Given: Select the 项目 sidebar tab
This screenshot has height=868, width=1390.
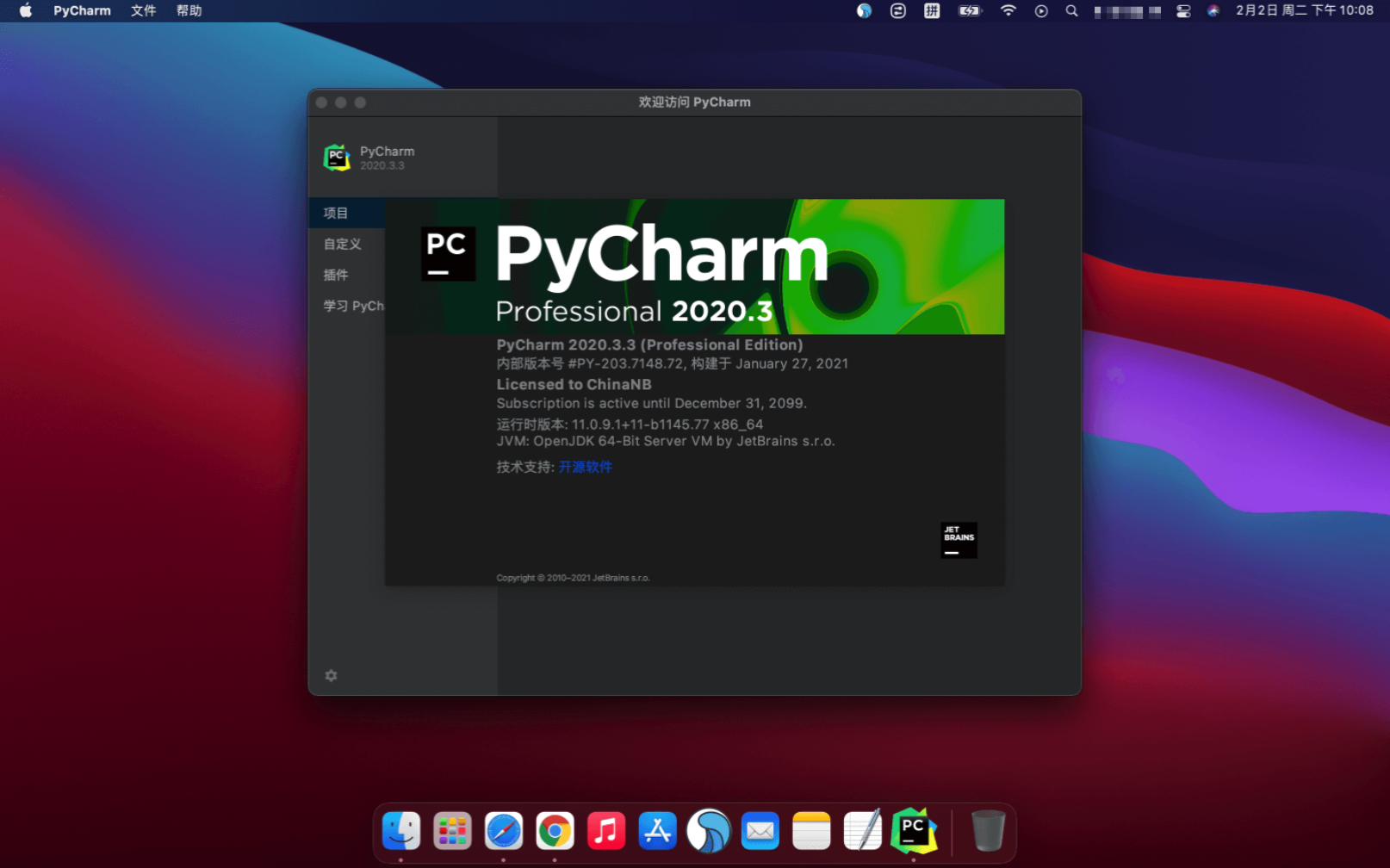Looking at the screenshot, I should pos(347,213).
